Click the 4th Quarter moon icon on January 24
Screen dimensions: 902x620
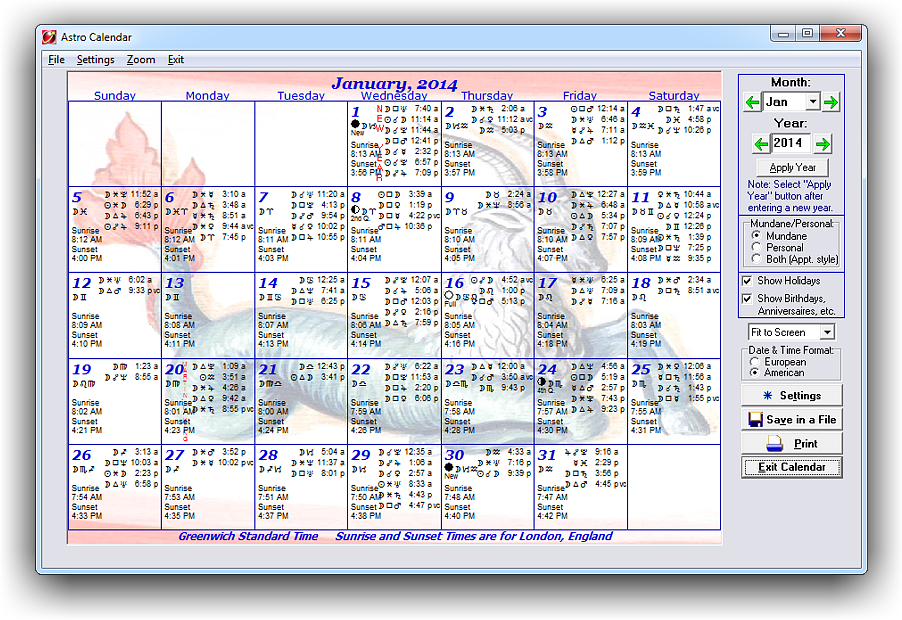[x=541, y=382]
